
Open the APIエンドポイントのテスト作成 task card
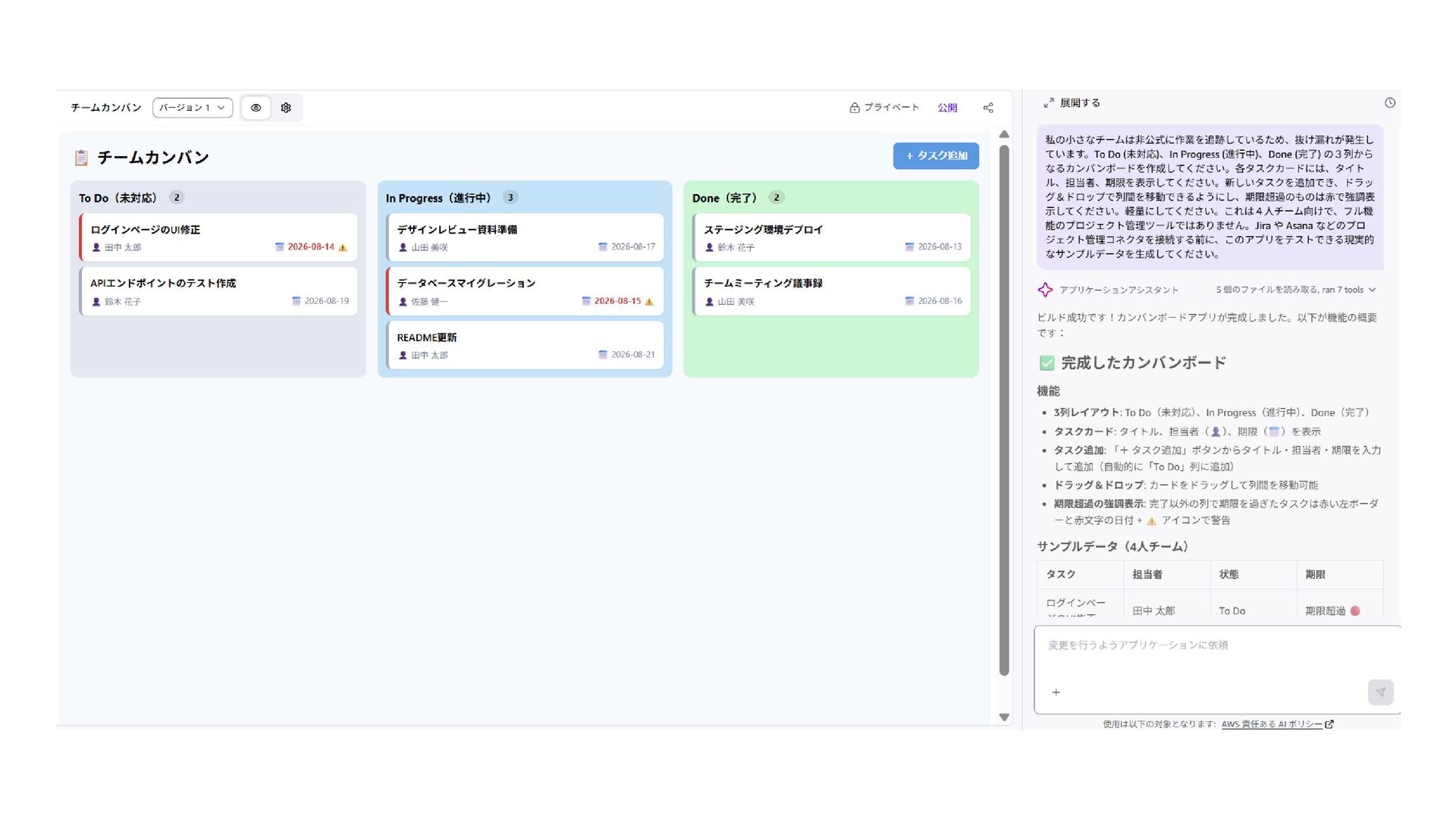coord(218,291)
